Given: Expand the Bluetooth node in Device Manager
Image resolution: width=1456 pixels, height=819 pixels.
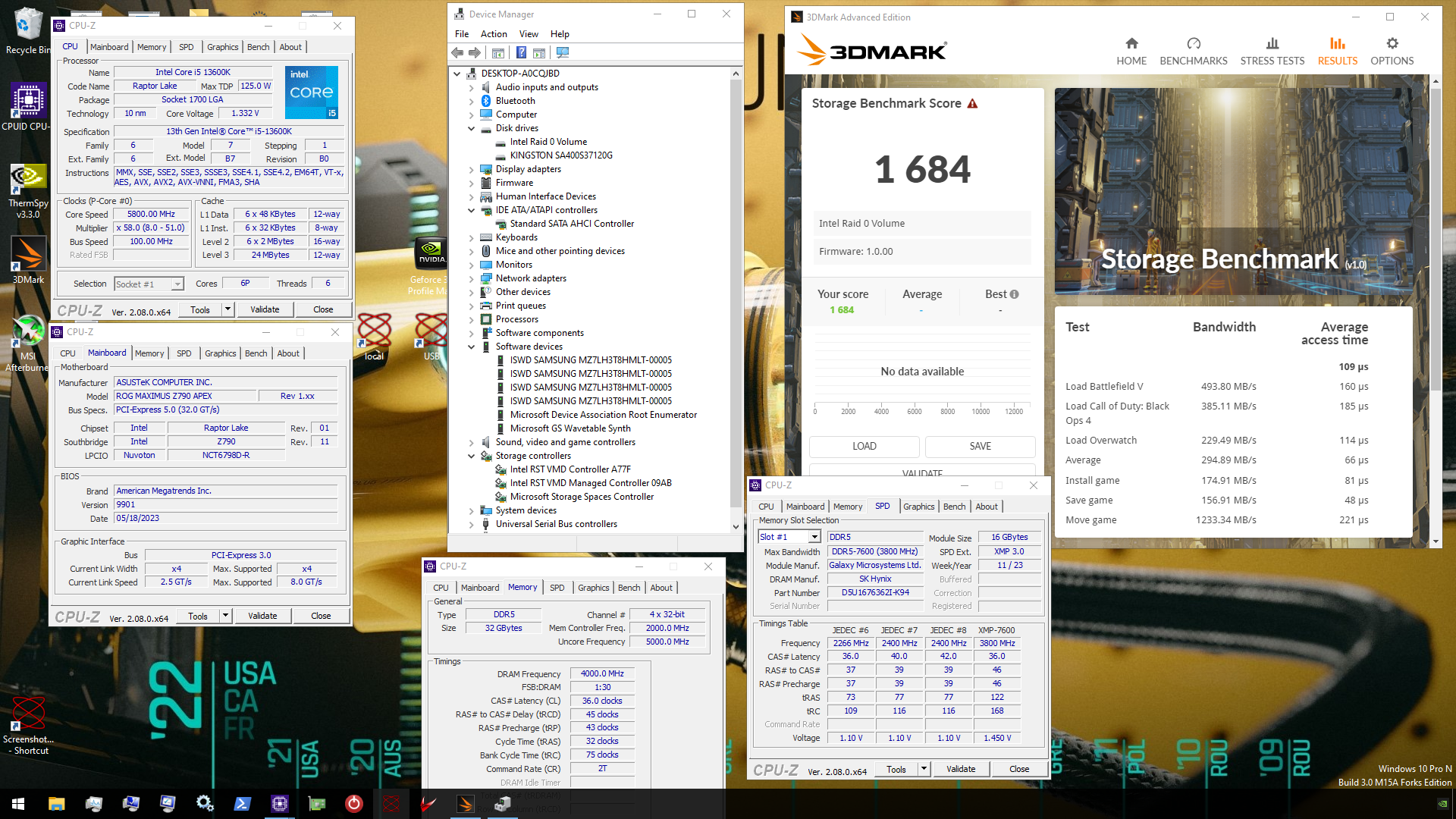Looking at the screenshot, I should pyautogui.click(x=470, y=102).
